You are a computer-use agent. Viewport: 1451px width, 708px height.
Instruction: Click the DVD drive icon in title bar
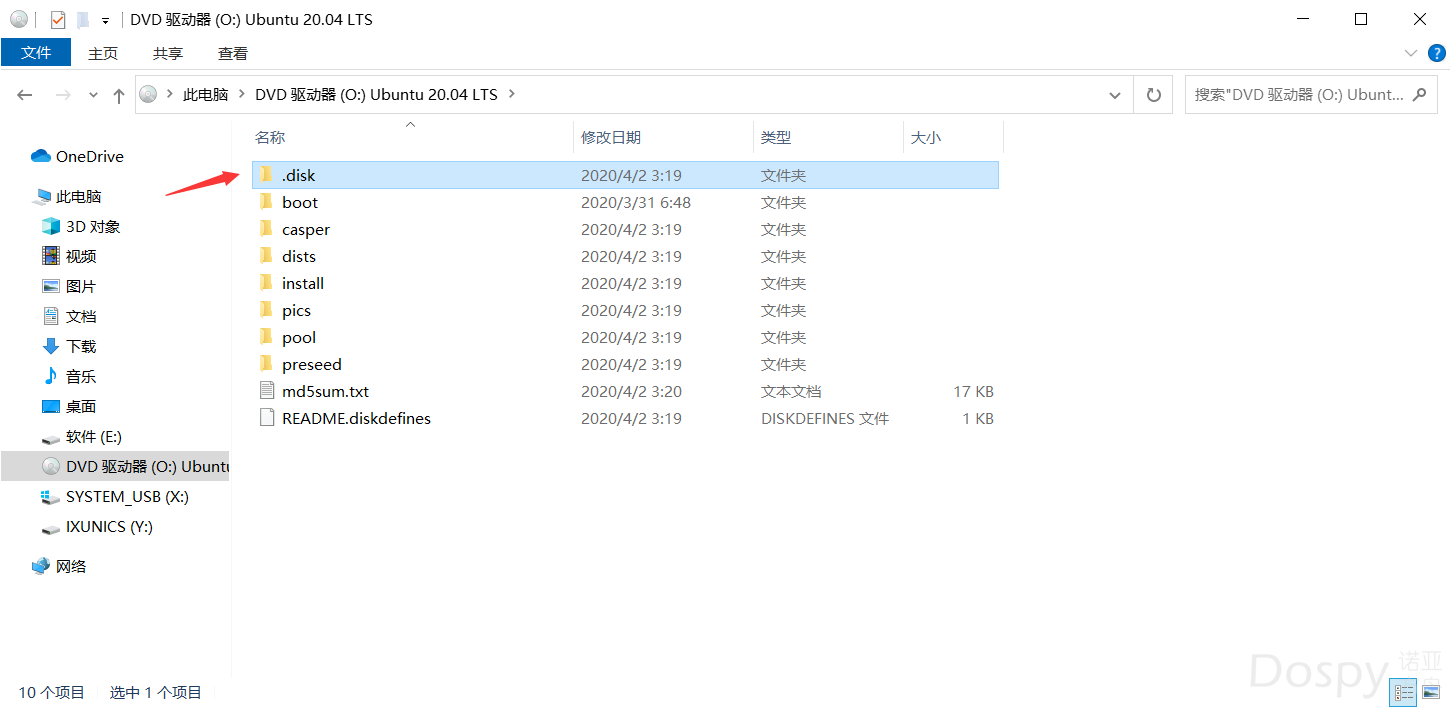(19, 19)
